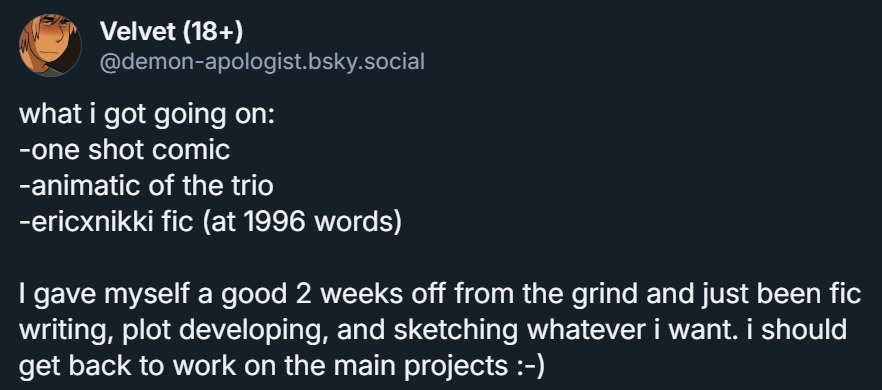
Task: Click the "what i got going on:" line
Action: pyautogui.click(x=147, y=115)
